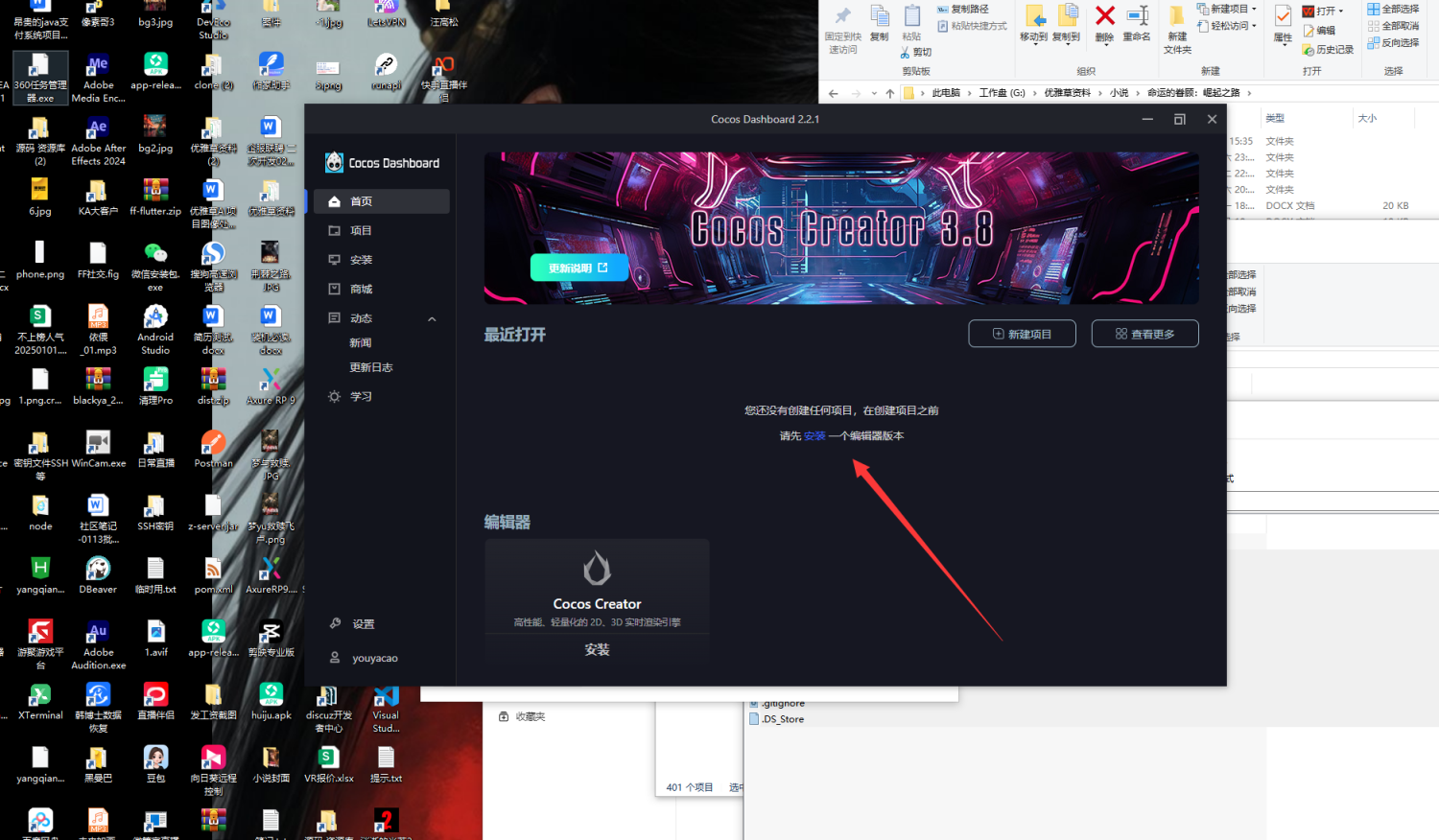
Task: Click the Cocos Creator editor card thumbnail
Action: [x=597, y=568]
